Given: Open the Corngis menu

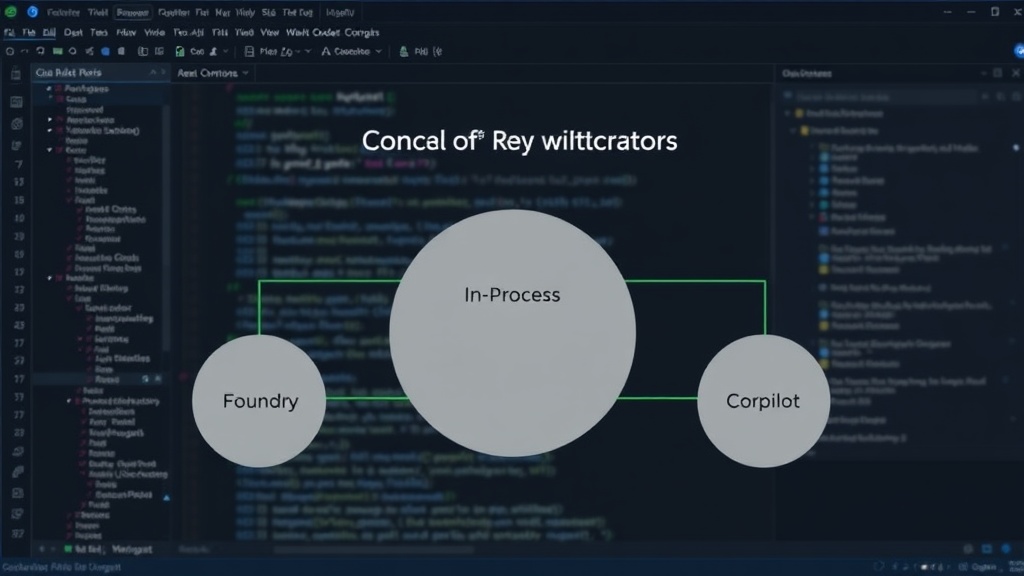Looking at the screenshot, I should (x=361, y=32).
